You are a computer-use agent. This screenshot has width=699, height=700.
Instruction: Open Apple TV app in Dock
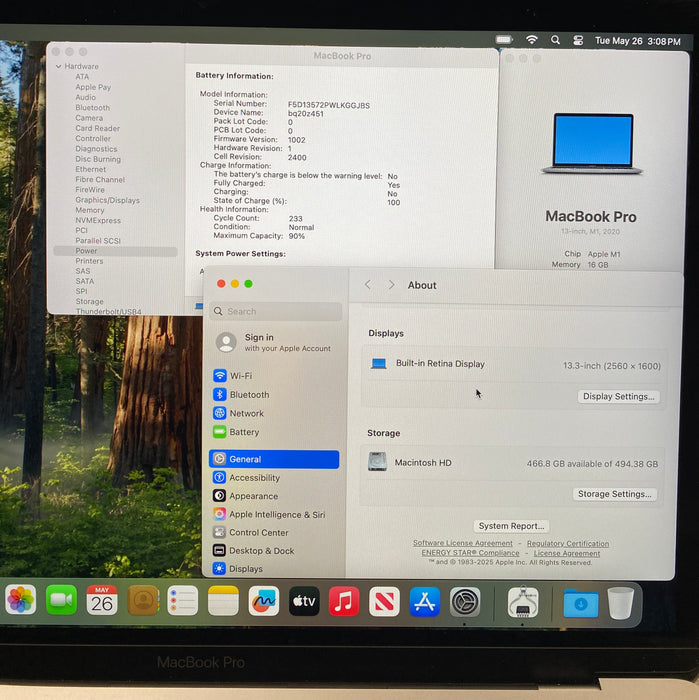[x=304, y=601]
